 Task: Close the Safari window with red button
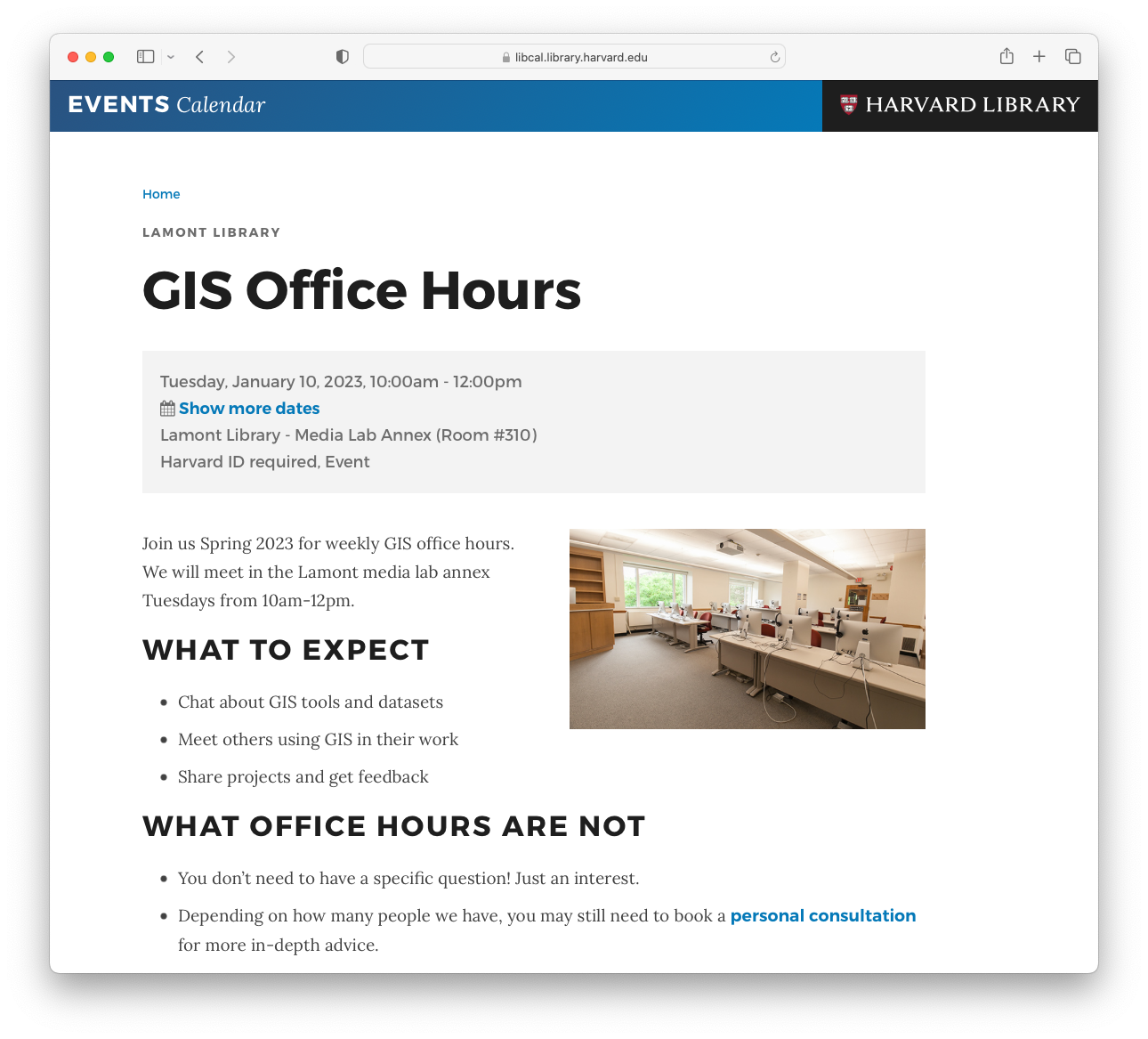coord(73,57)
